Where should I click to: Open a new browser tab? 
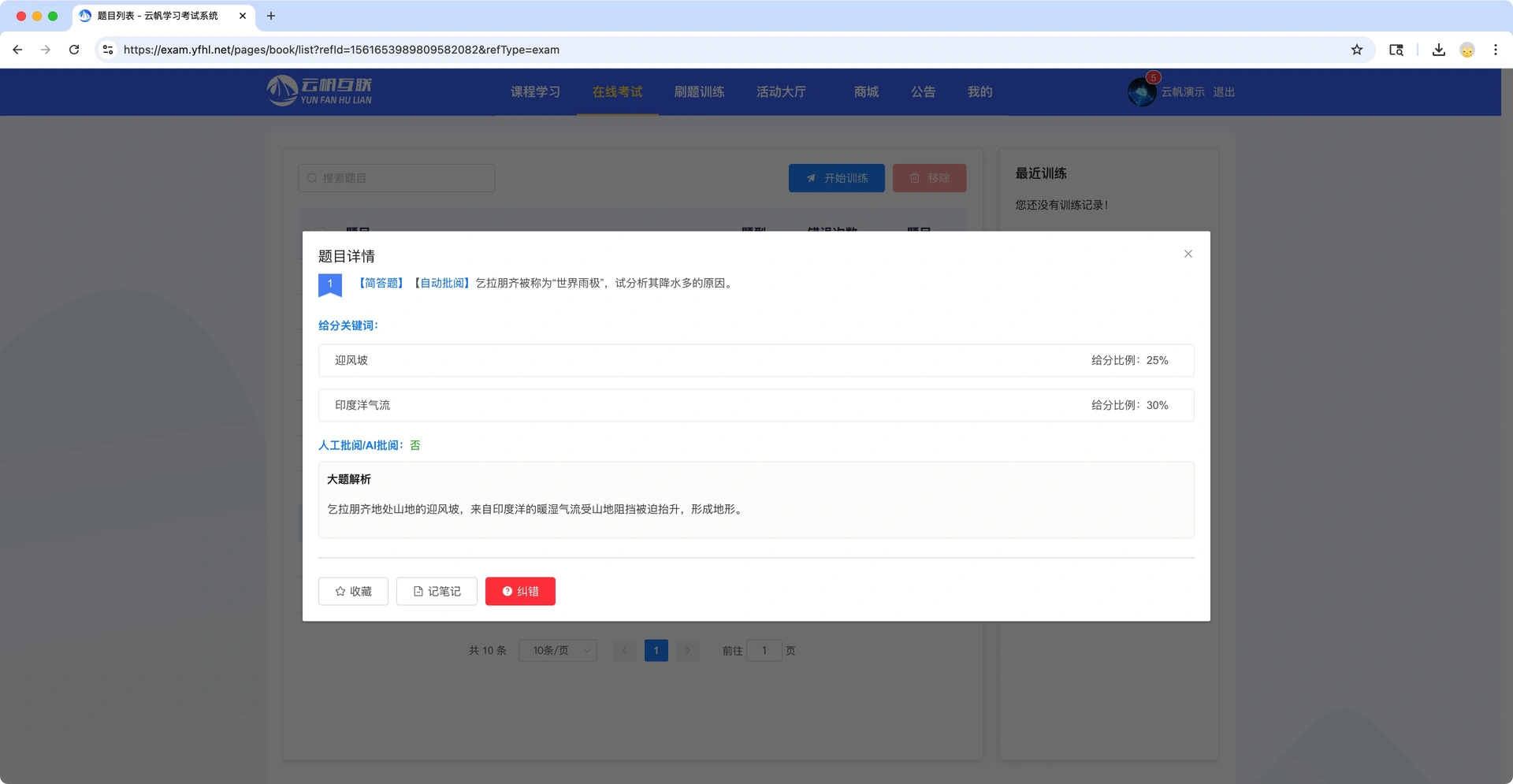271,16
